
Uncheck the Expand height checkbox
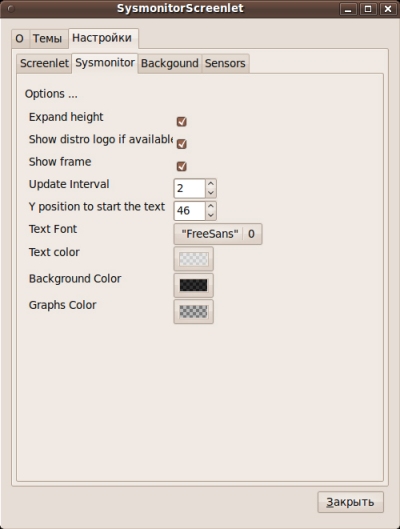(181, 121)
